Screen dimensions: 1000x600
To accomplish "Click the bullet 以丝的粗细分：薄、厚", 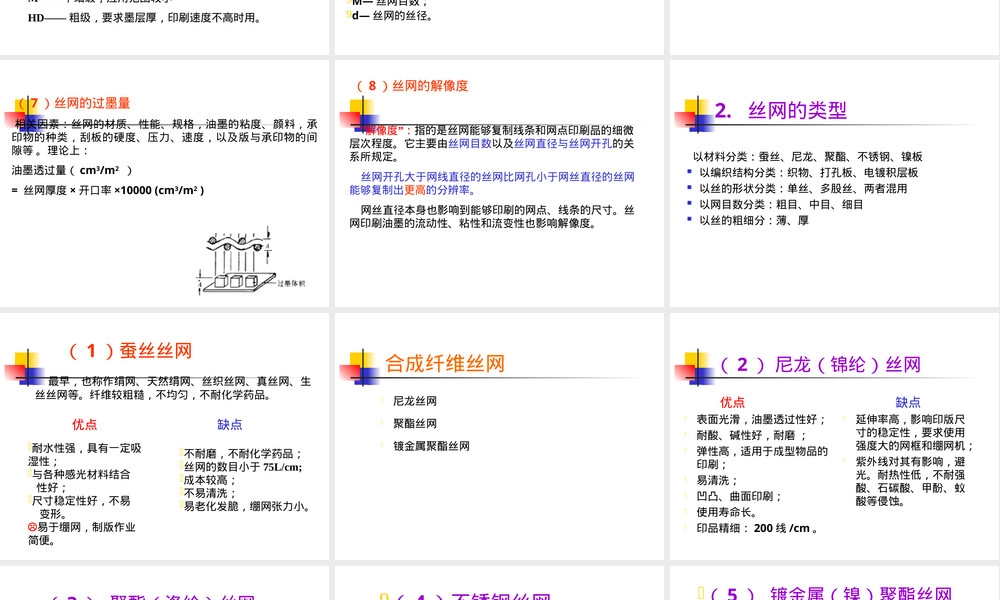I will tap(754, 220).
